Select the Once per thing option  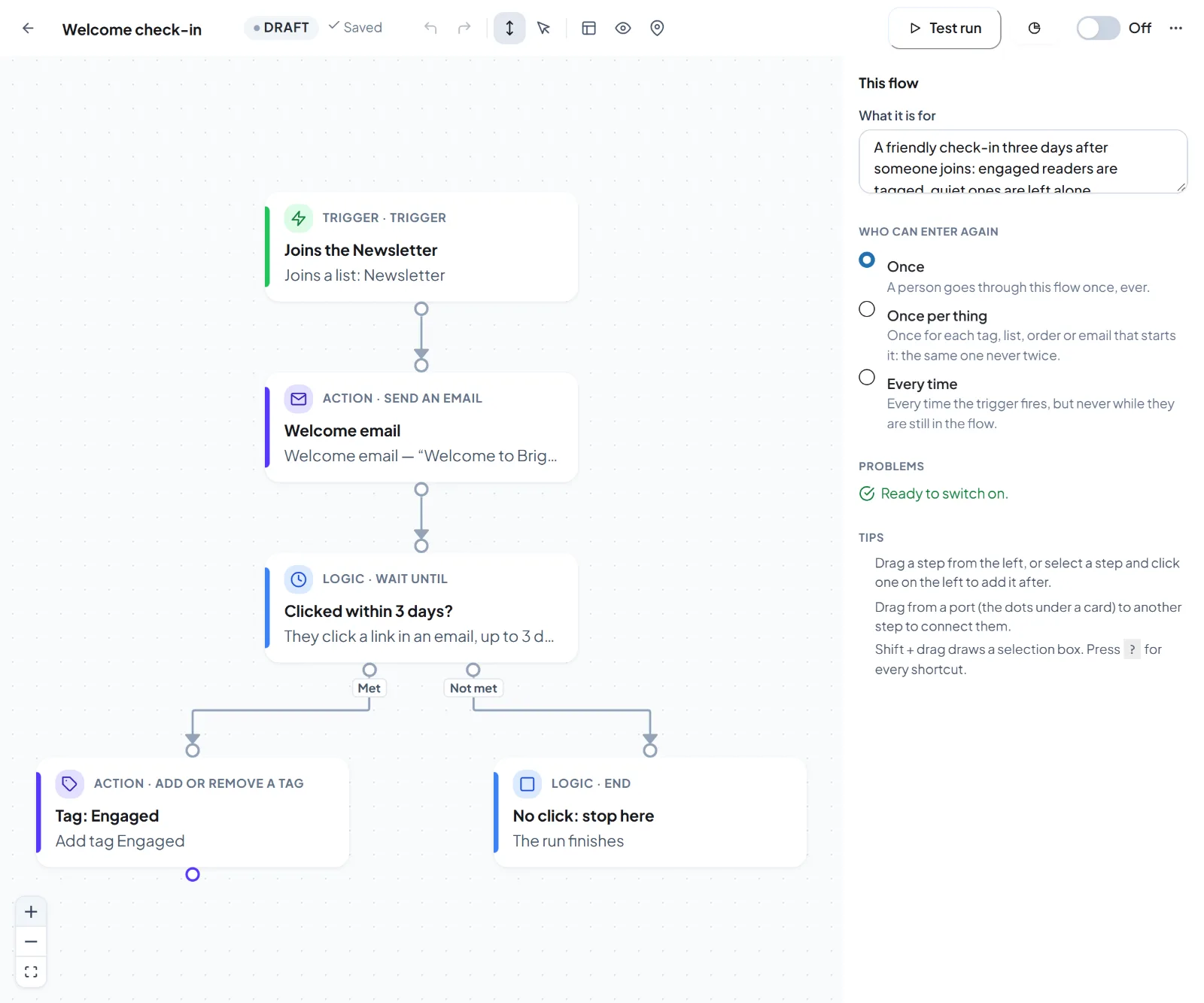[867, 309]
